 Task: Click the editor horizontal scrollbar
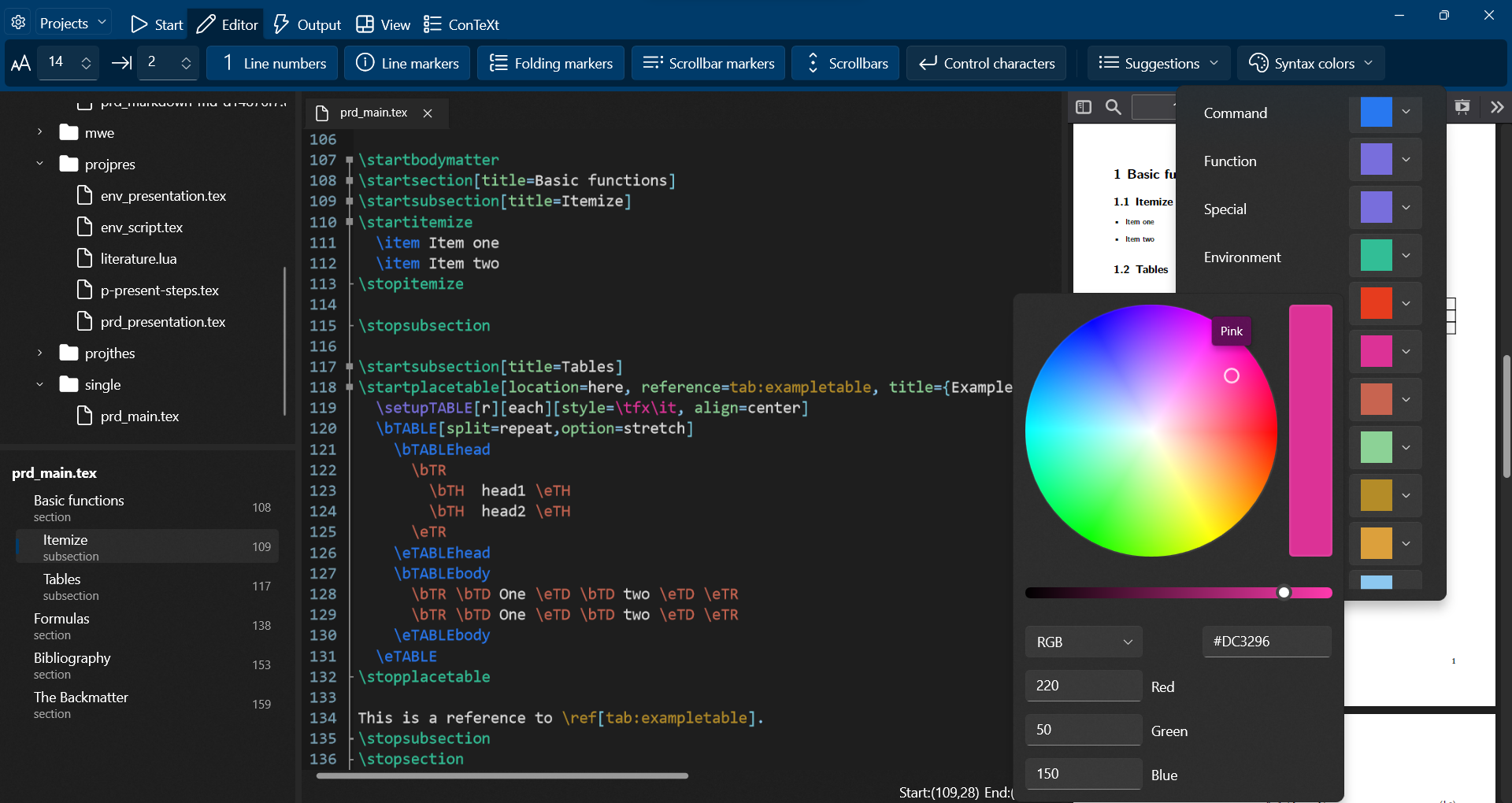coord(502,775)
